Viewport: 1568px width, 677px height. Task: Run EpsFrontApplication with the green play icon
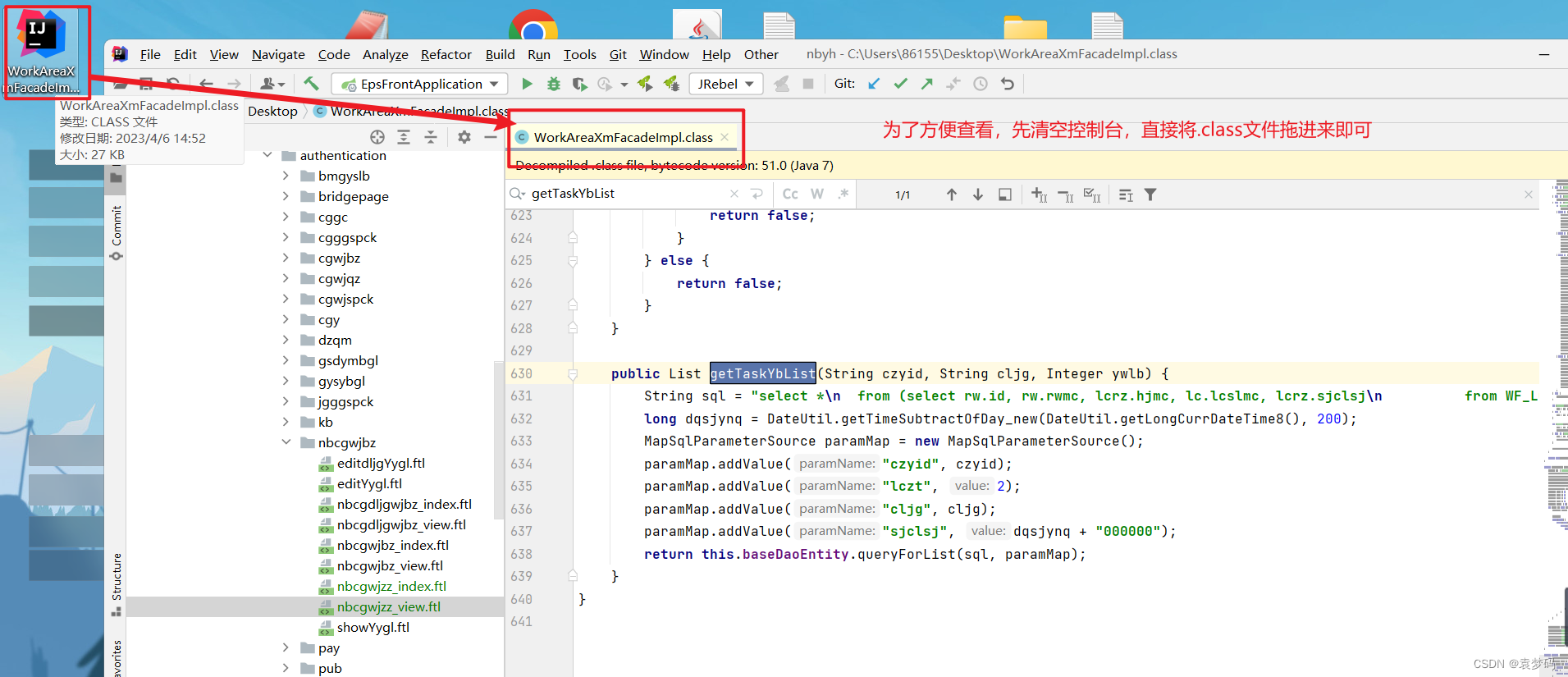click(527, 84)
